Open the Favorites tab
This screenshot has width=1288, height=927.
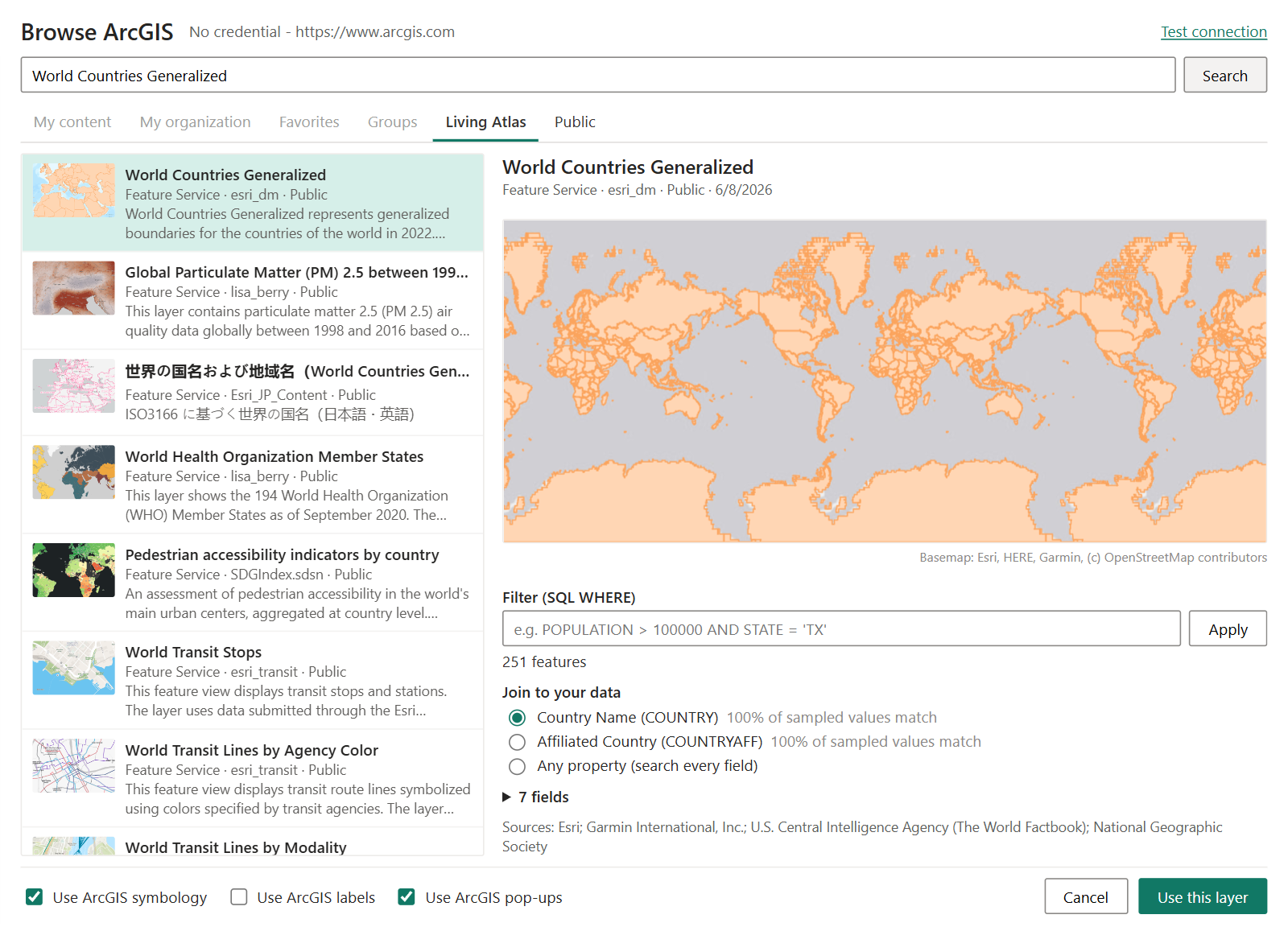(309, 122)
